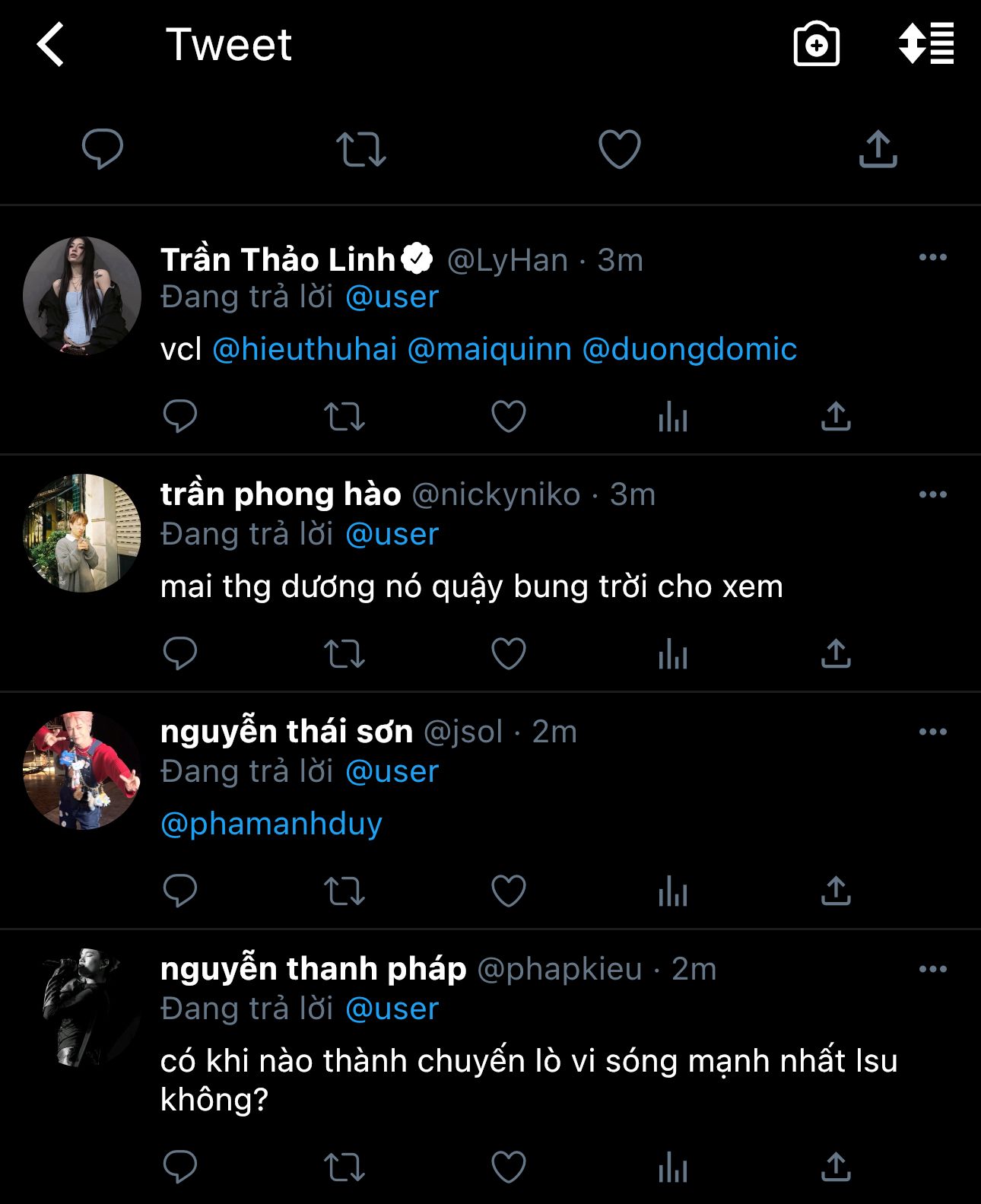Open the @duongdomic mention link

[689, 350]
